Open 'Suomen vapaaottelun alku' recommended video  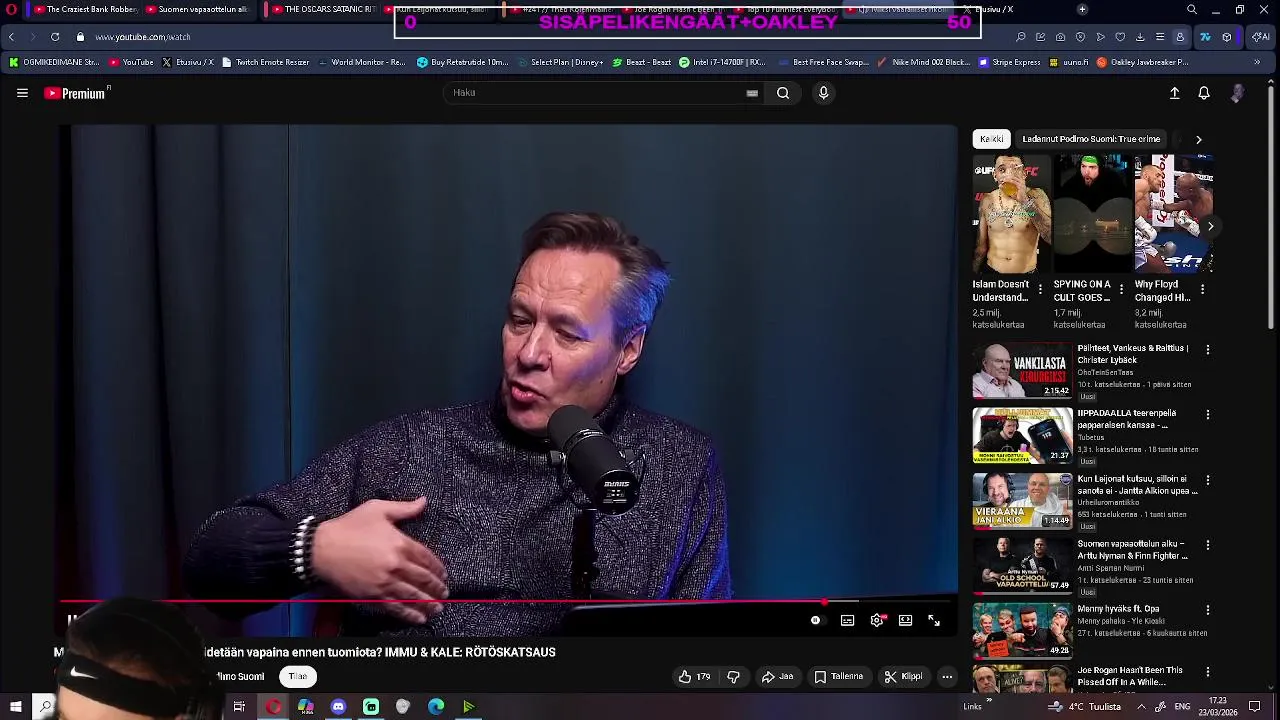coord(1131,550)
